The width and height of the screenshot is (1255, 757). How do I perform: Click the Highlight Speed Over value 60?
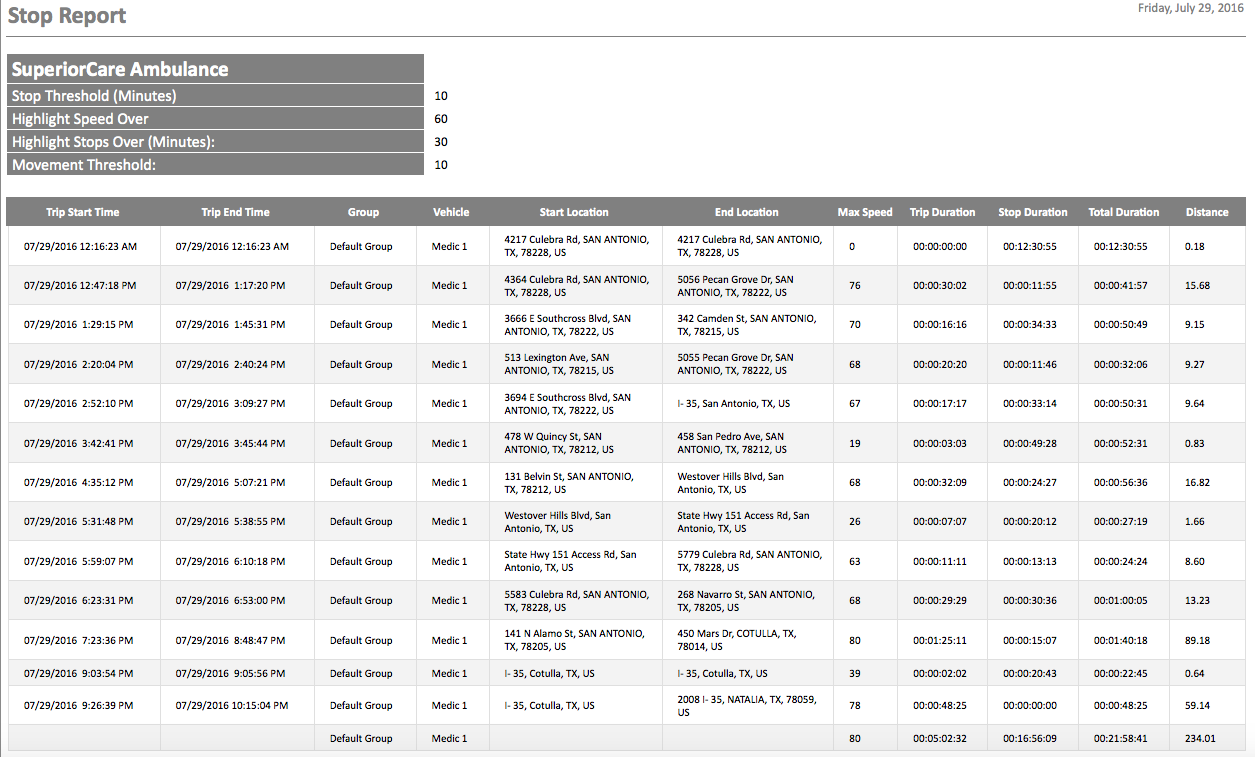(441, 119)
